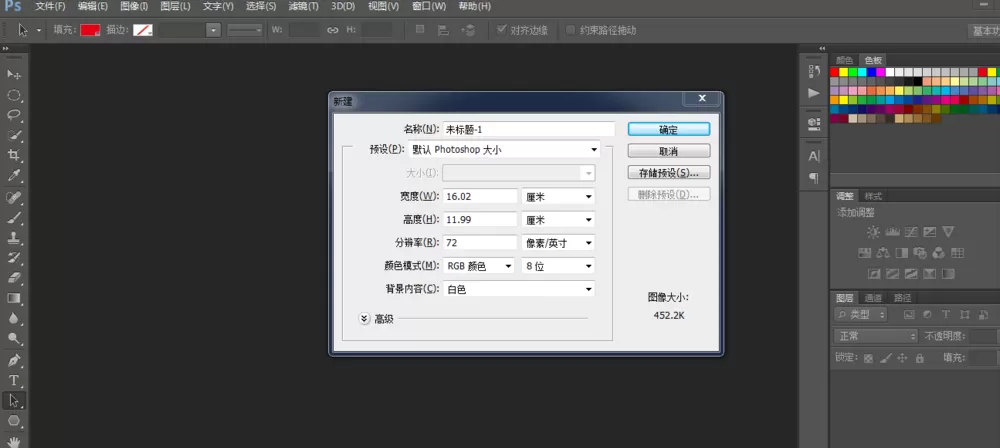
Task: Toggle lock transparent pixels in Layers
Action: (868, 359)
